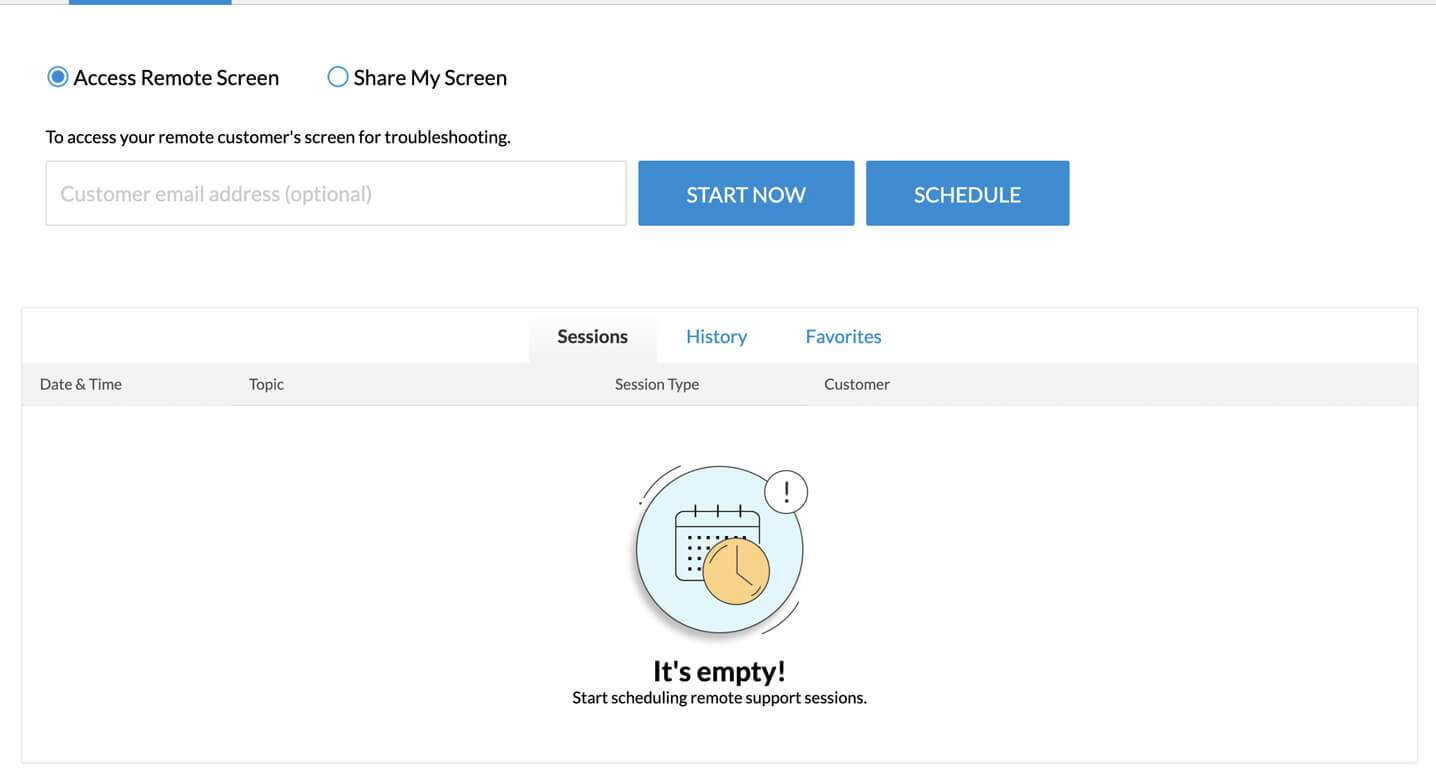Open the Favorites tab

pos(843,337)
